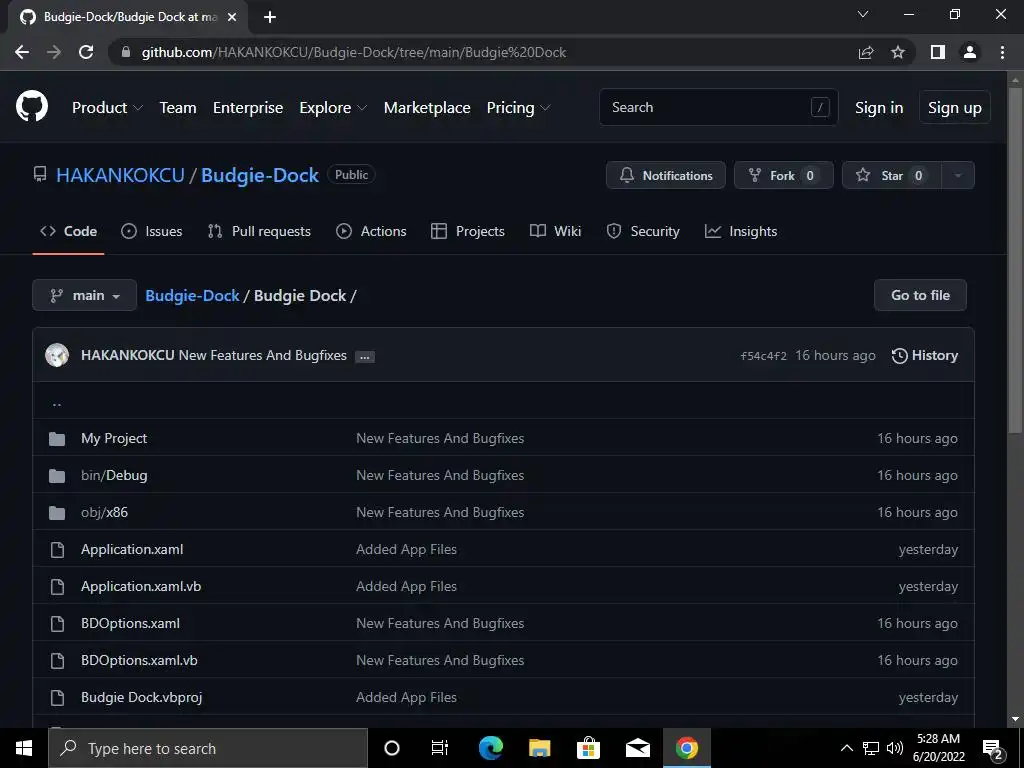Go to the Team page
The image size is (1024, 768).
(178, 108)
